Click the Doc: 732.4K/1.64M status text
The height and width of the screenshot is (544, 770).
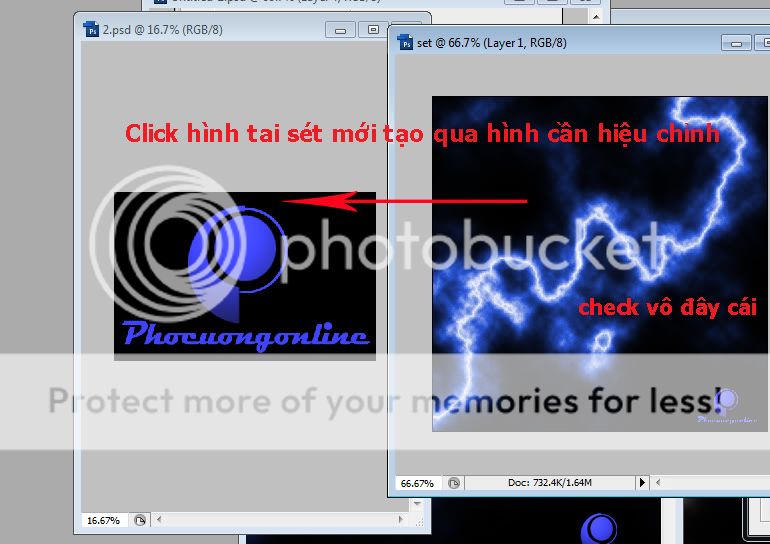[x=550, y=483]
